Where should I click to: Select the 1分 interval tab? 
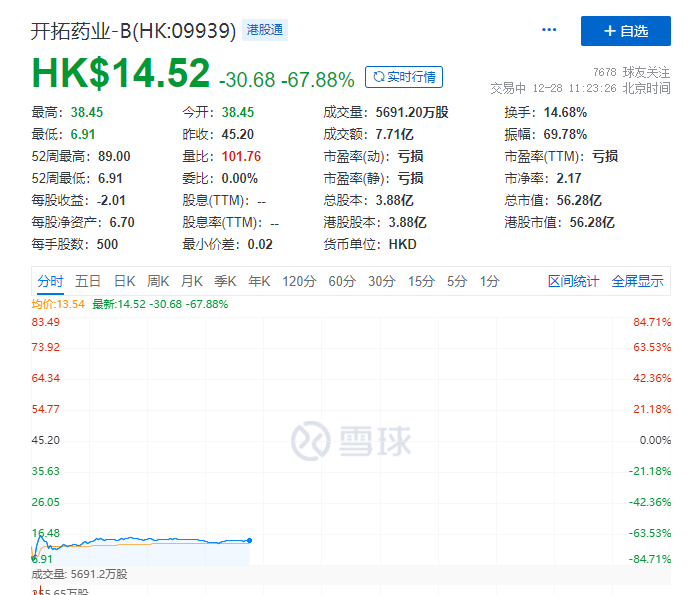pyautogui.click(x=489, y=281)
